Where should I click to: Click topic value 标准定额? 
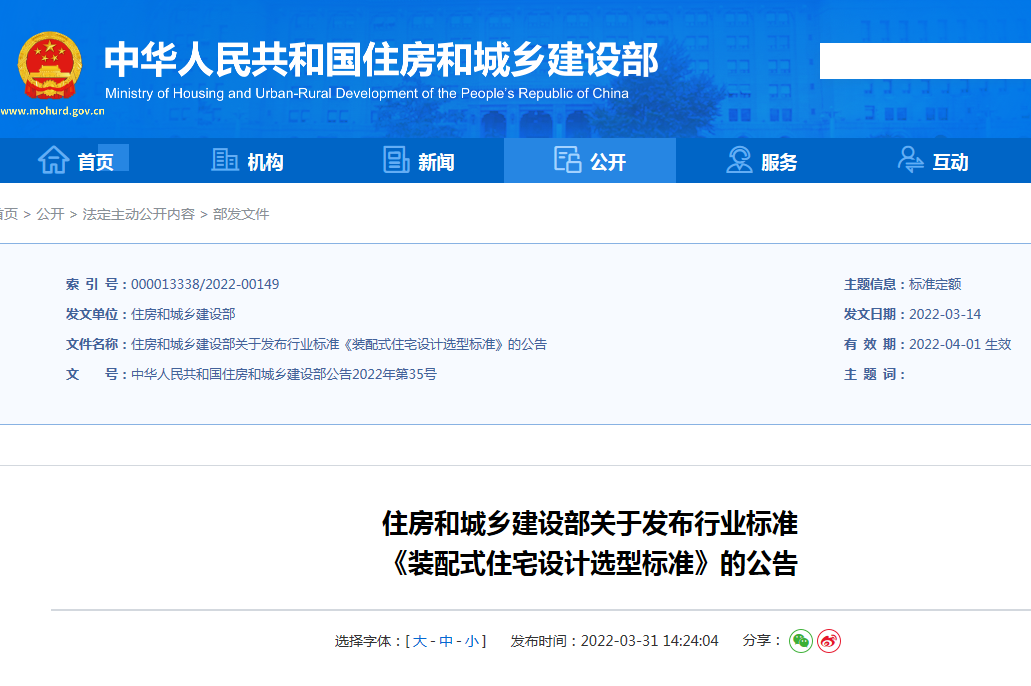[935, 284]
